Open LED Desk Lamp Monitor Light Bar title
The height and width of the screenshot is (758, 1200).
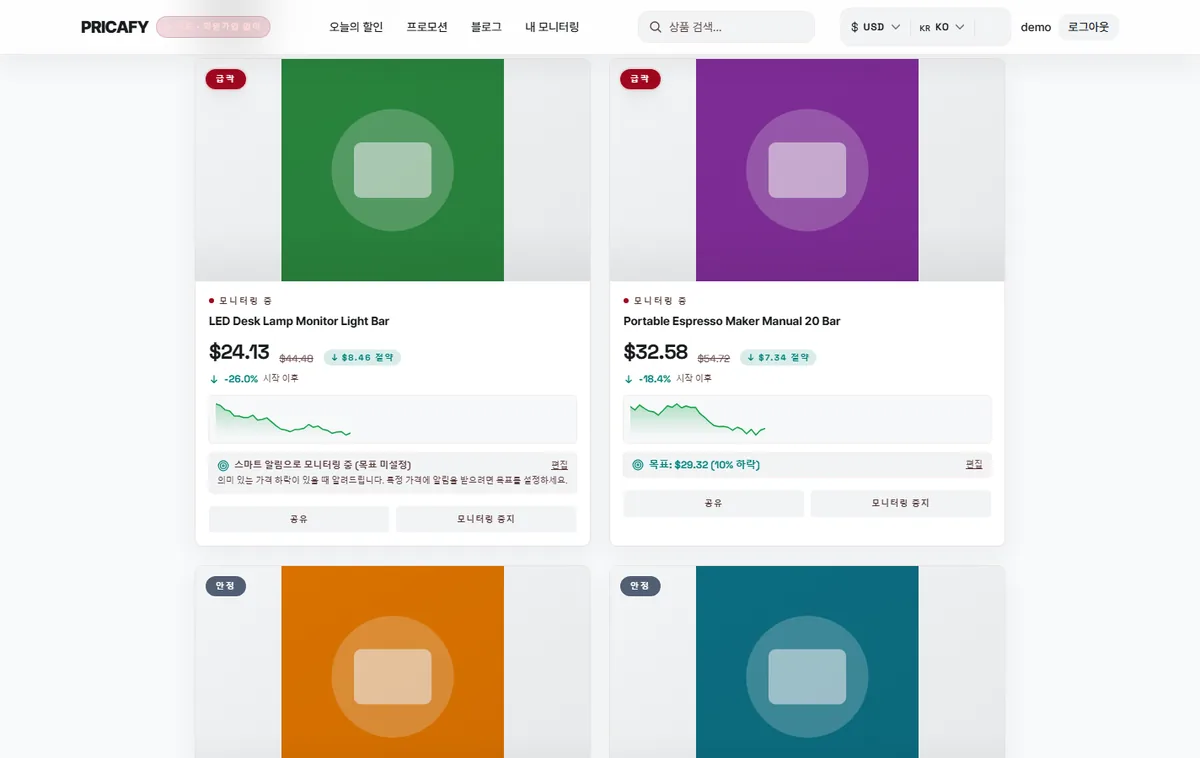click(299, 321)
